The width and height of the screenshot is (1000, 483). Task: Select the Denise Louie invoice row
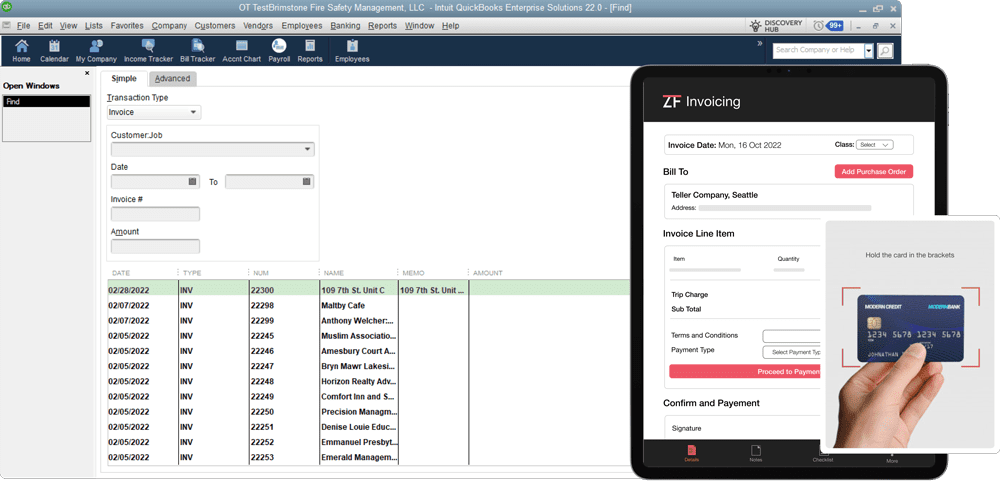point(367,427)
